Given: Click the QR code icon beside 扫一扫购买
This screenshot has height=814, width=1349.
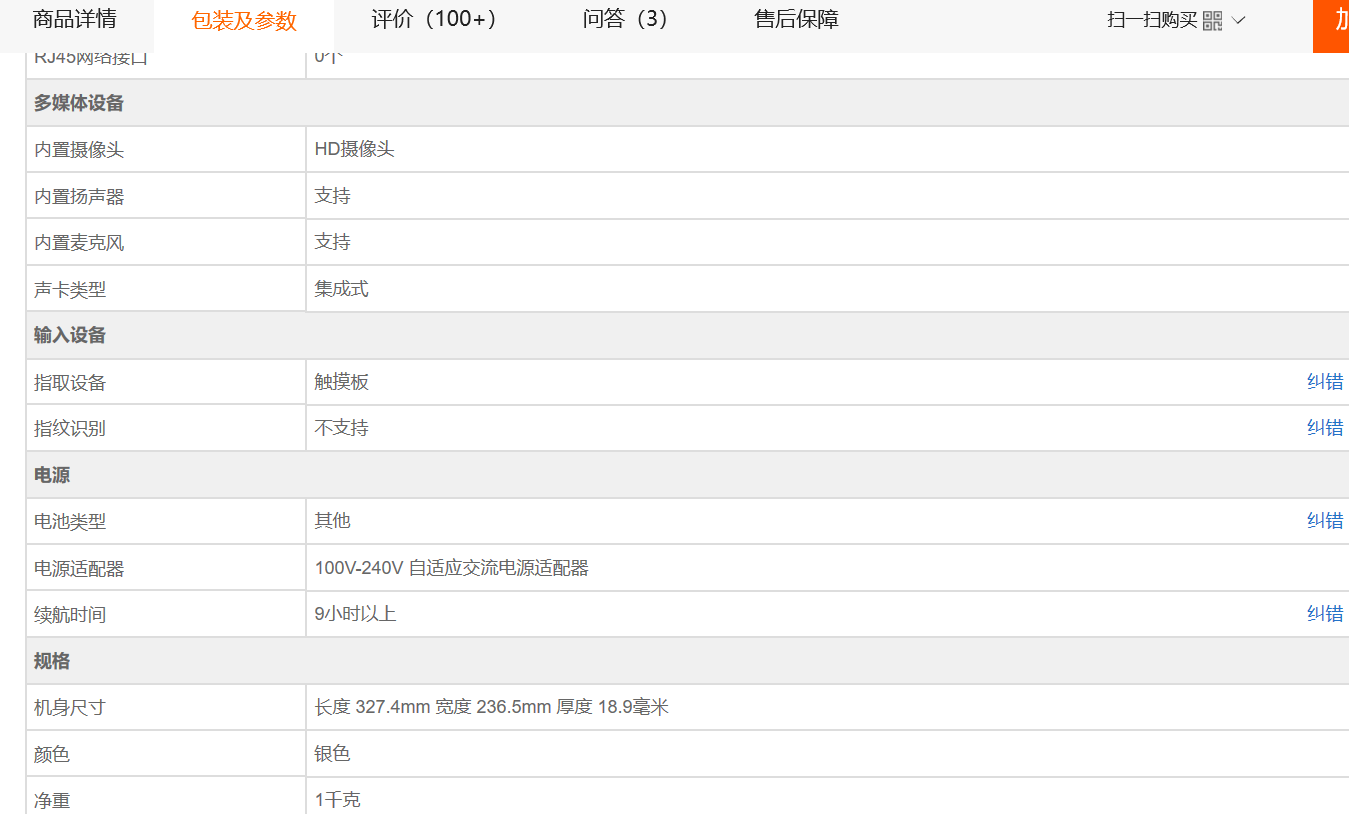Looking at the screenshot, I should pyautogui.click(x=1212, y=20).
